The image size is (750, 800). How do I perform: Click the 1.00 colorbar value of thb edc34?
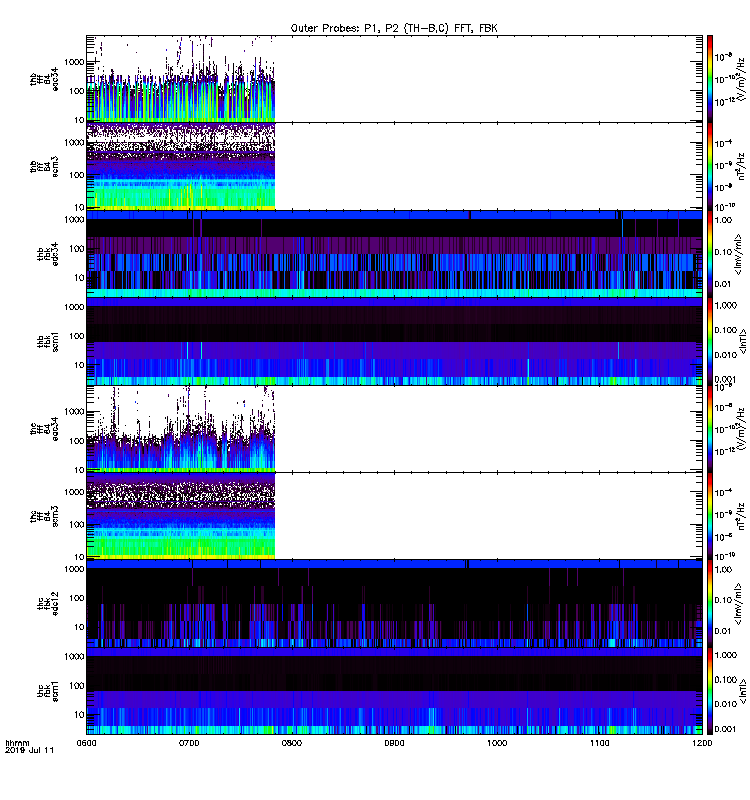coord(723,220)
